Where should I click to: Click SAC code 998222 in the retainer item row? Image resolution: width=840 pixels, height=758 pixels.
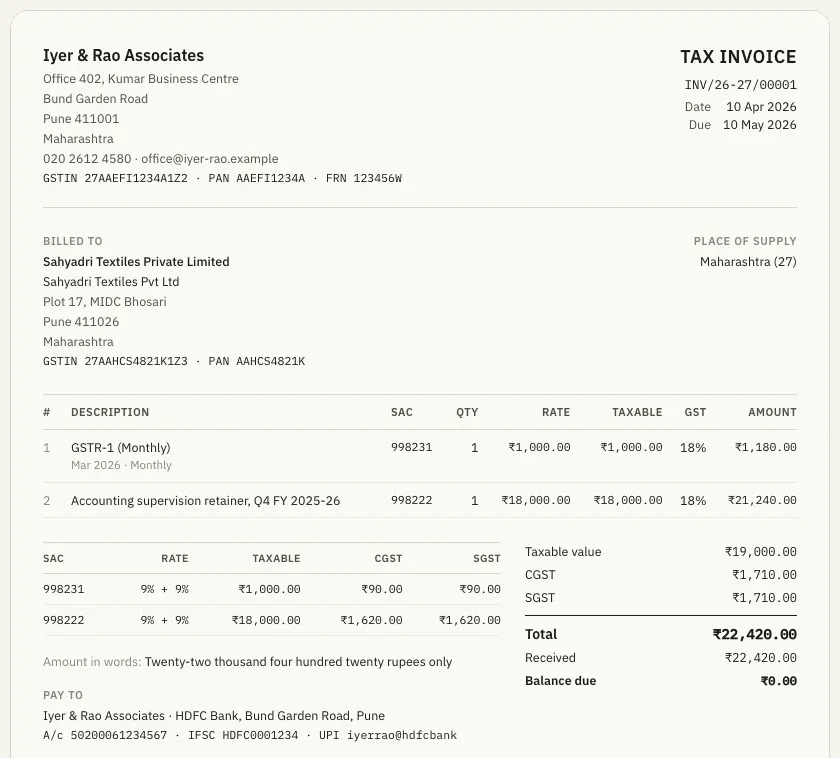tap(411, 500)
